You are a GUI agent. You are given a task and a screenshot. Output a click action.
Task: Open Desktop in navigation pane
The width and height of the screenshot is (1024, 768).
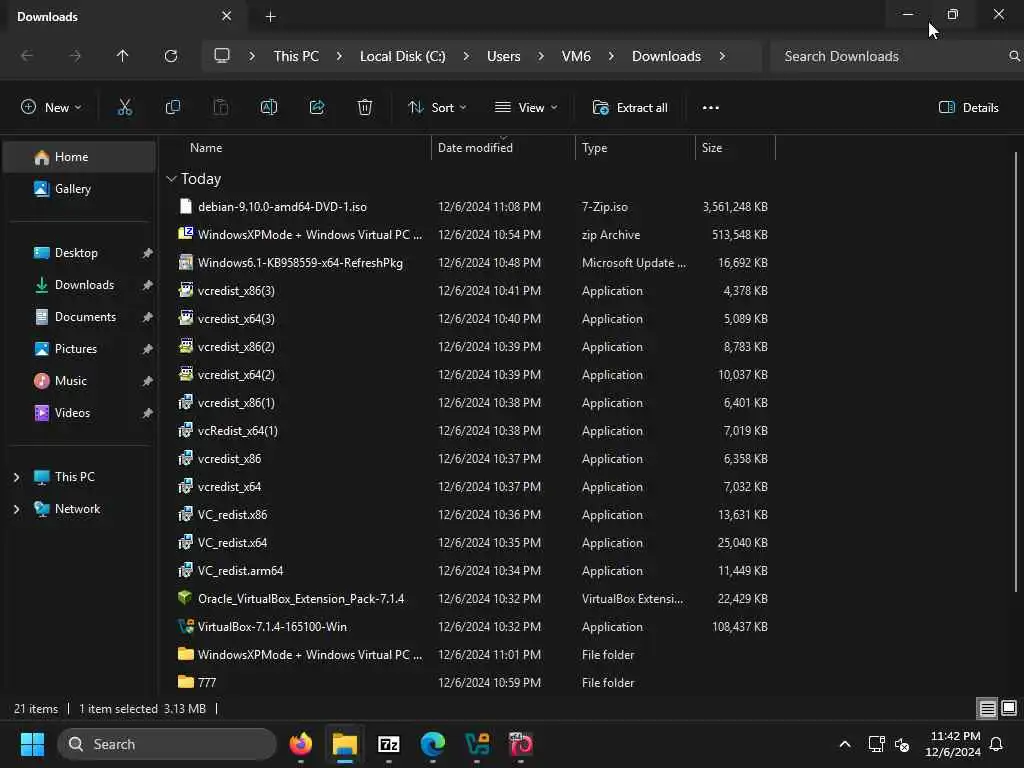pyautogui.click(x=79, y=253)
